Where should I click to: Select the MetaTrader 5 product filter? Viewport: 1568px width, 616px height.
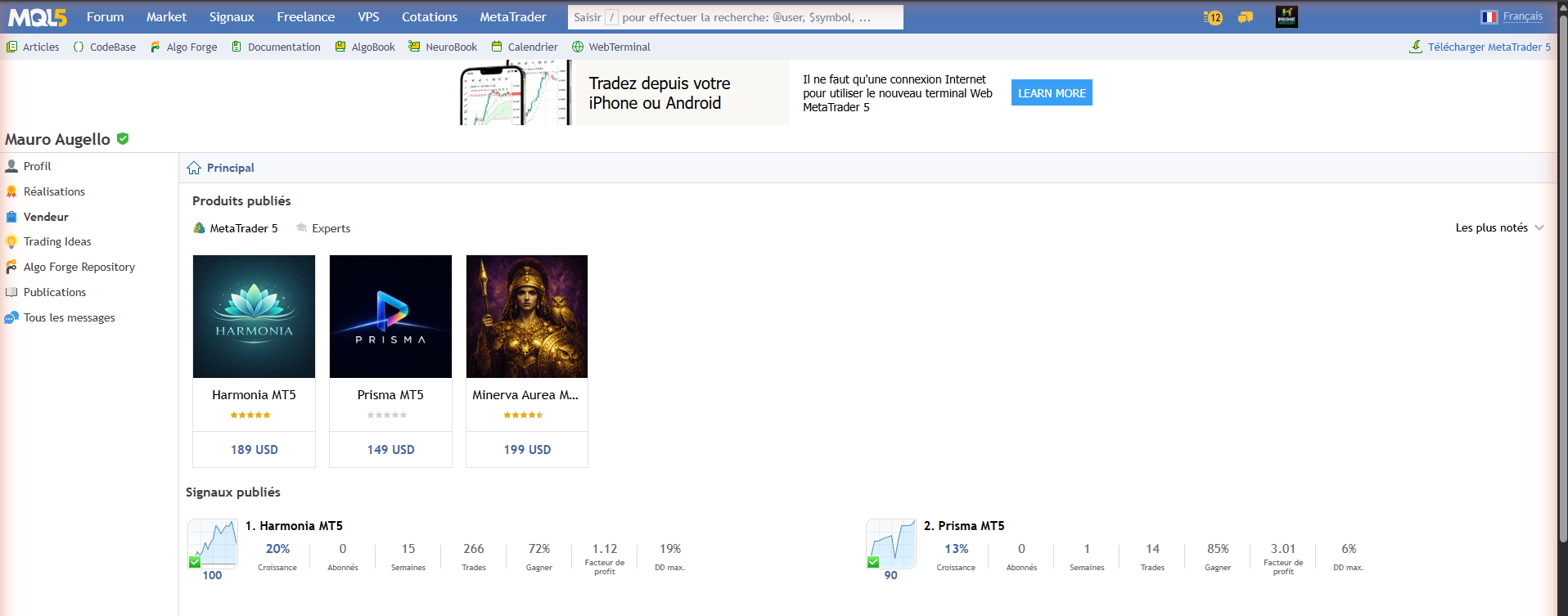[236, 228]
